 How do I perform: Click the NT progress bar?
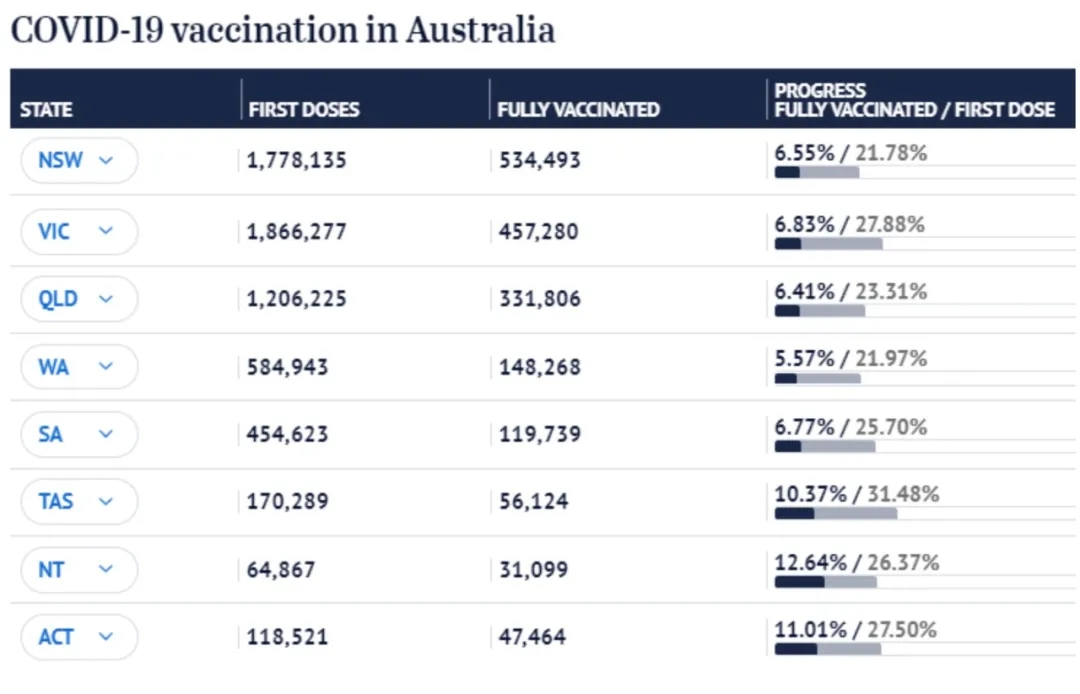[x=825, y=581]
